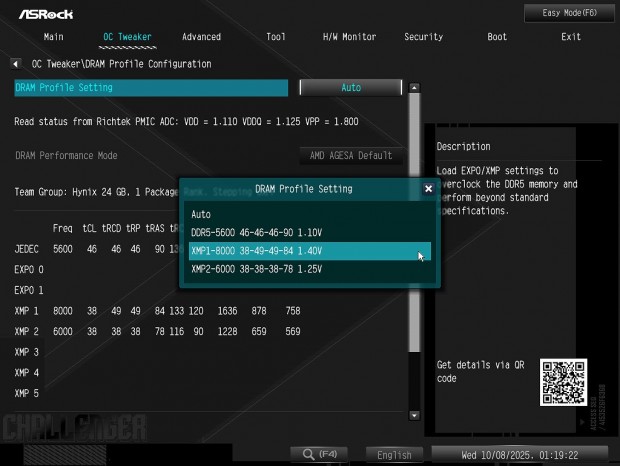Click the OC Tweaker\DRAM Profile Configuration breadcrumb
620x466 pixels.
click(121, 64)
